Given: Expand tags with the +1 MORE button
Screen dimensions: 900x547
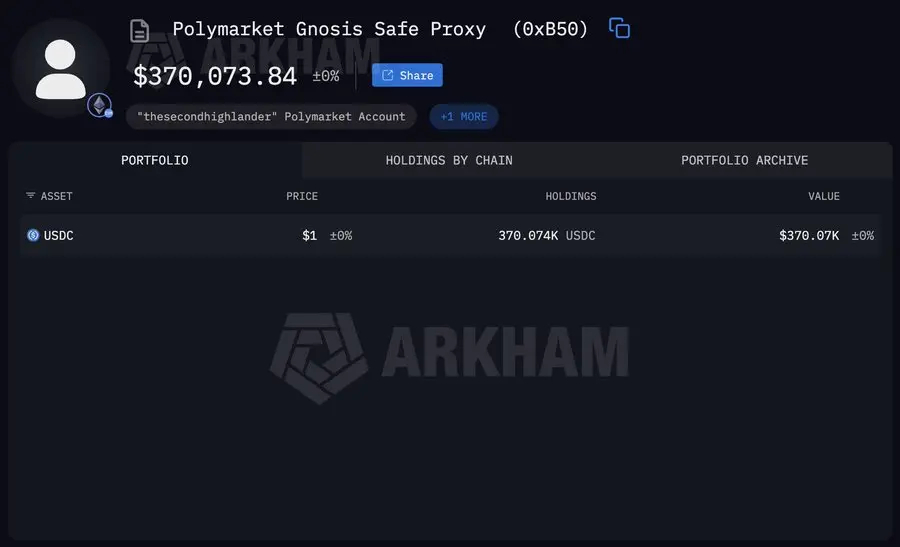Looking at the screenshot, I should tap(464, 117).
